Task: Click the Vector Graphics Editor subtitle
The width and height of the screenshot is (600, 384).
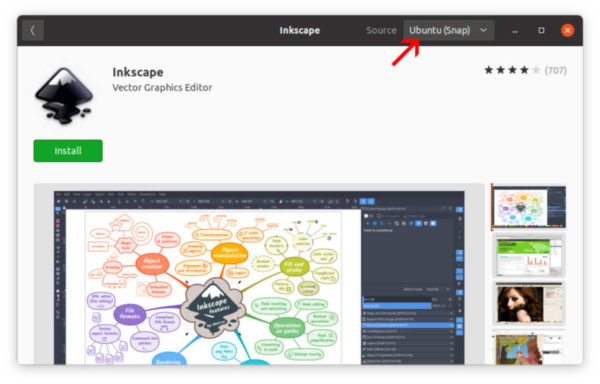Action: pos(162,88)
